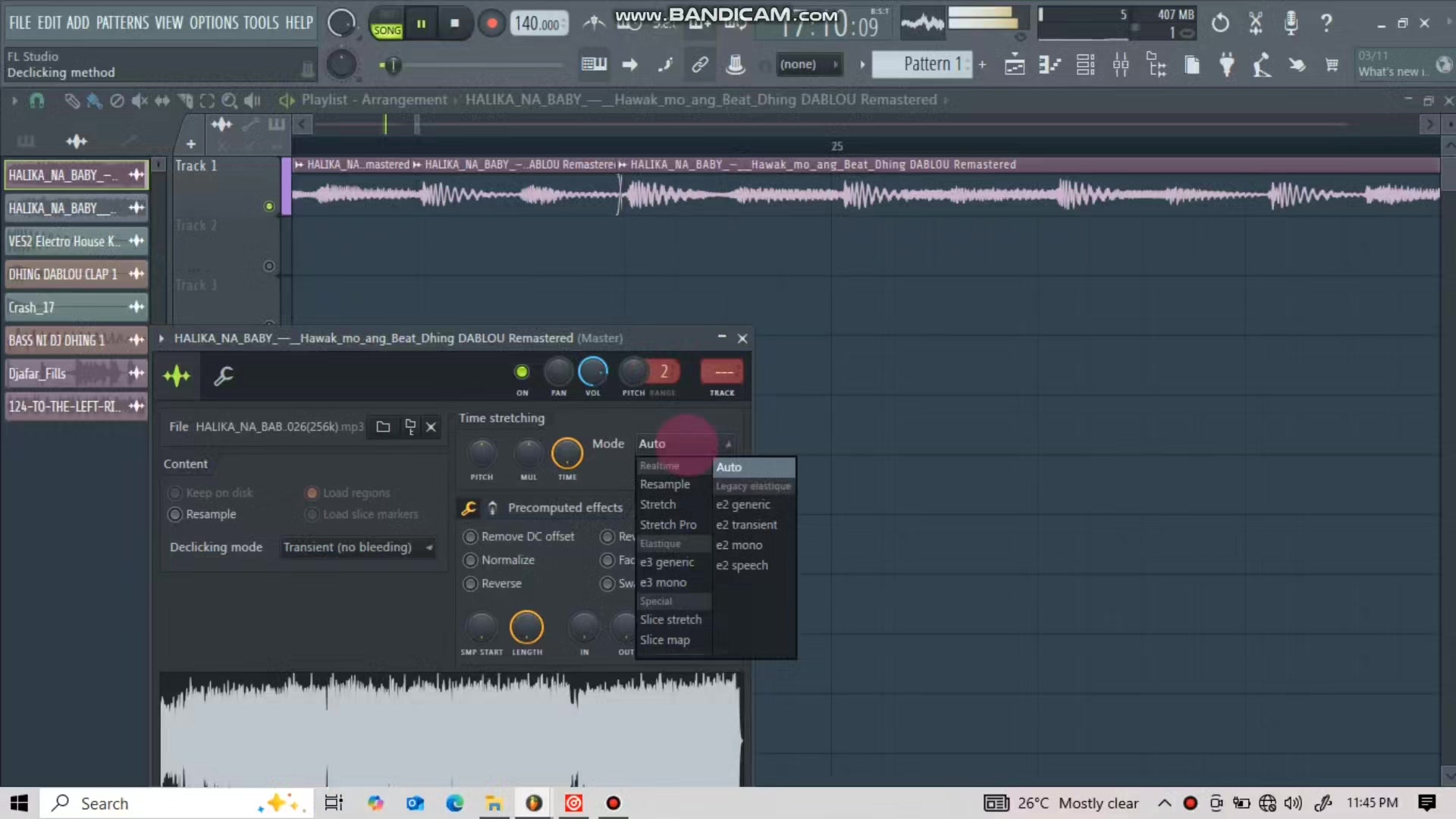Select the Crash_17 sample in picker
1456x819 pixels.
76,307
